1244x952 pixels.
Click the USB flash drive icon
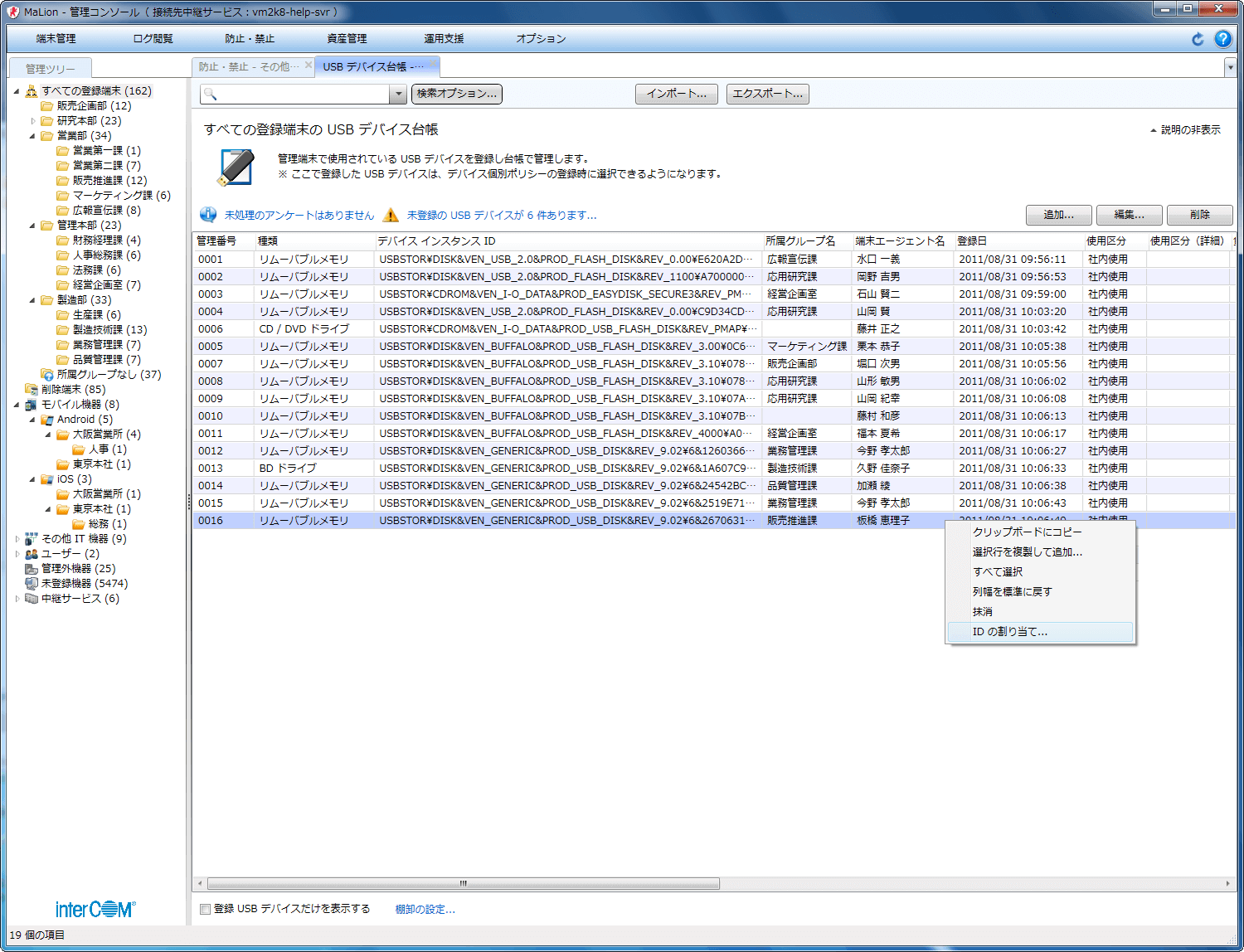point(236,167)
